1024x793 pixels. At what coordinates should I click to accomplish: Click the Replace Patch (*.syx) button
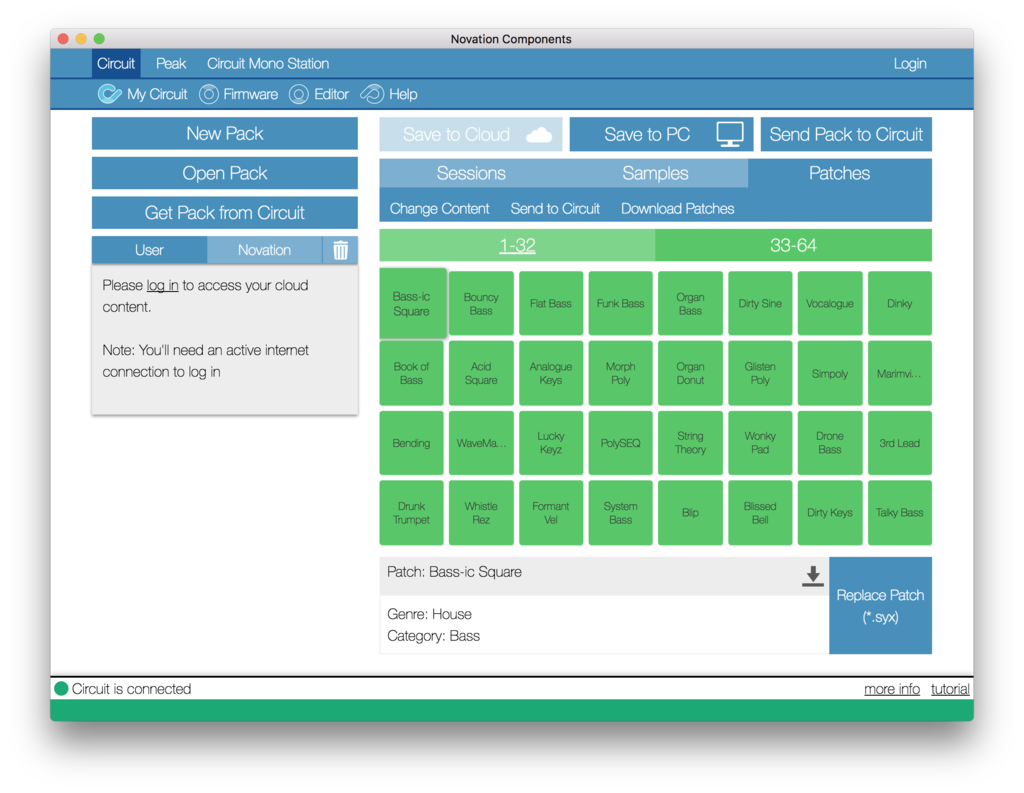880,606
